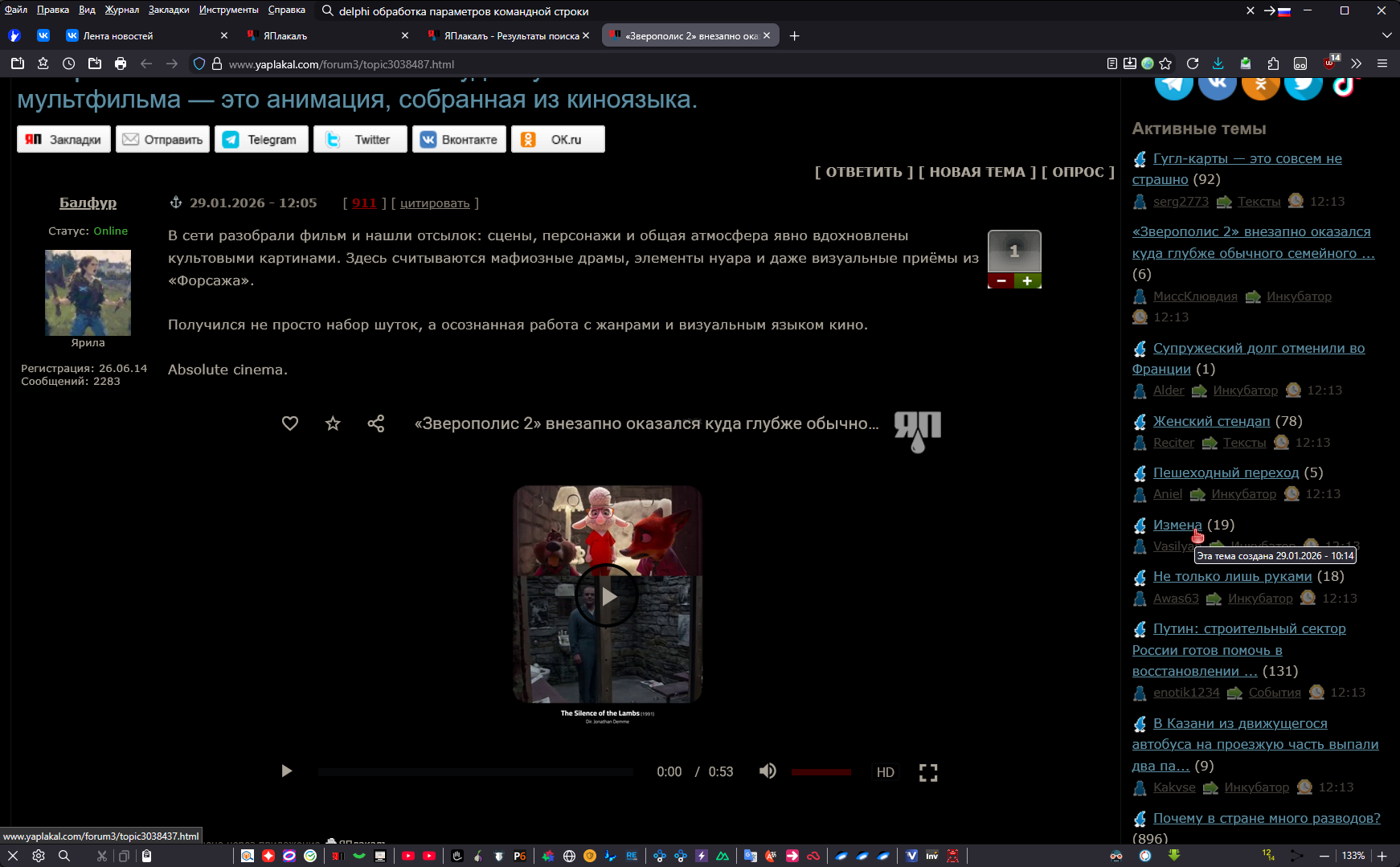1400x867 pixels.
Task: Click цитировать to quote post
Action: [x=435, y=203]
